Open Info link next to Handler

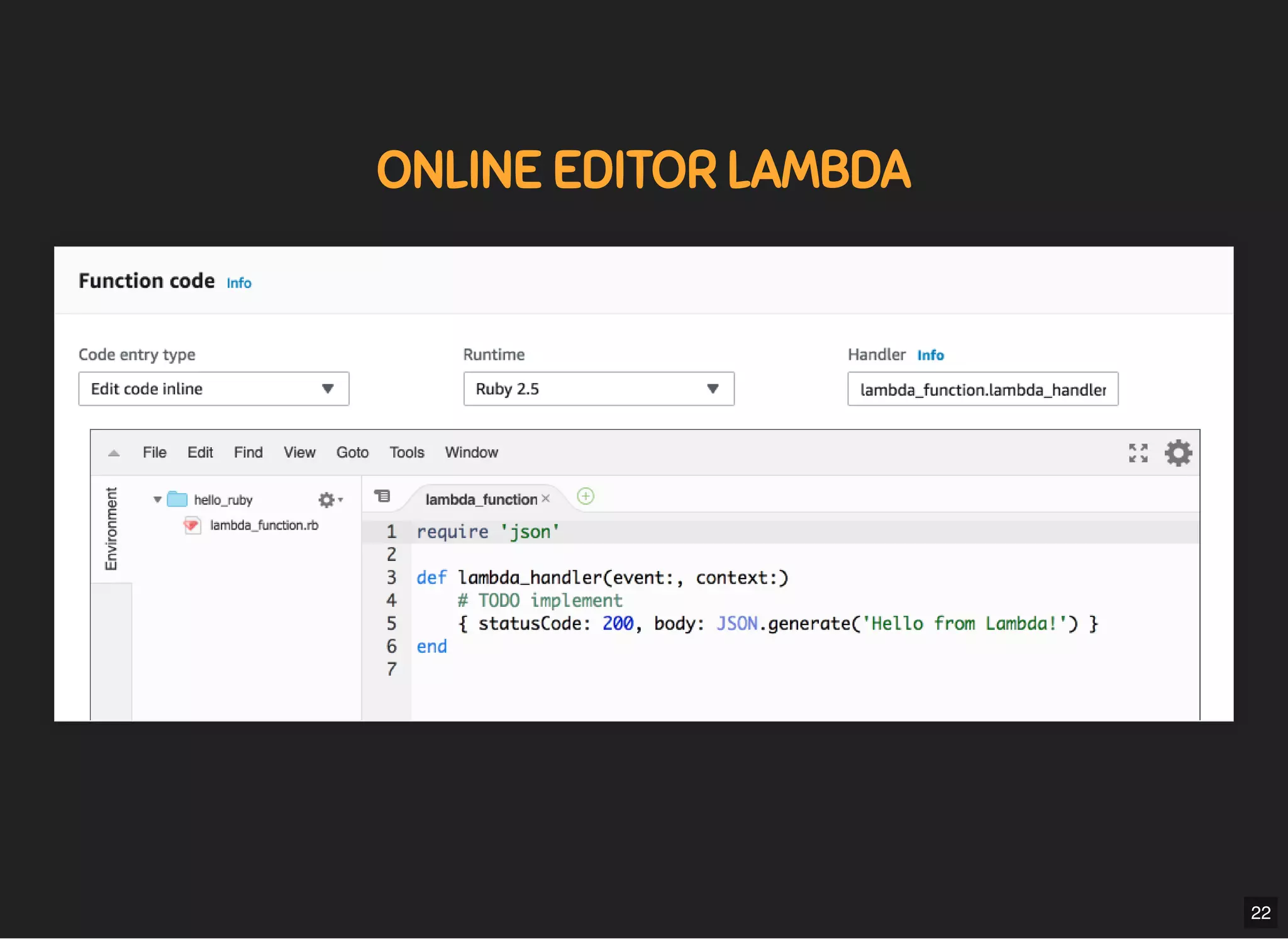(x=930, y=355)
